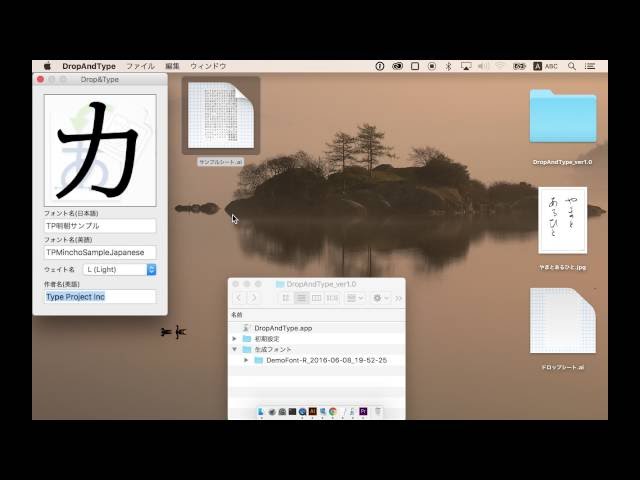Click the battery status icon
This screenshot has width=640, height=480.
(x=519, y=66)
